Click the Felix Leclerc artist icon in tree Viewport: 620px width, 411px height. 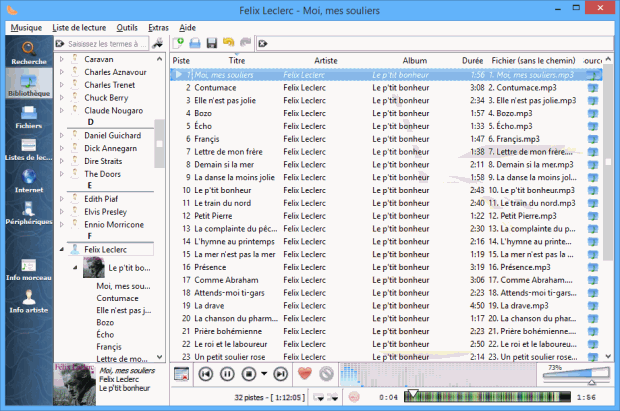[75, 249]
